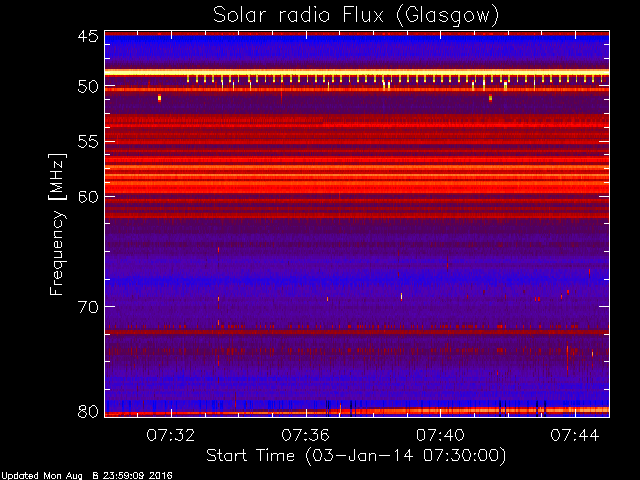Image resolution: width=640 pixels, height=480 pixels.
Task: Click the 70 frequency tick label
Action: [88, 307]
